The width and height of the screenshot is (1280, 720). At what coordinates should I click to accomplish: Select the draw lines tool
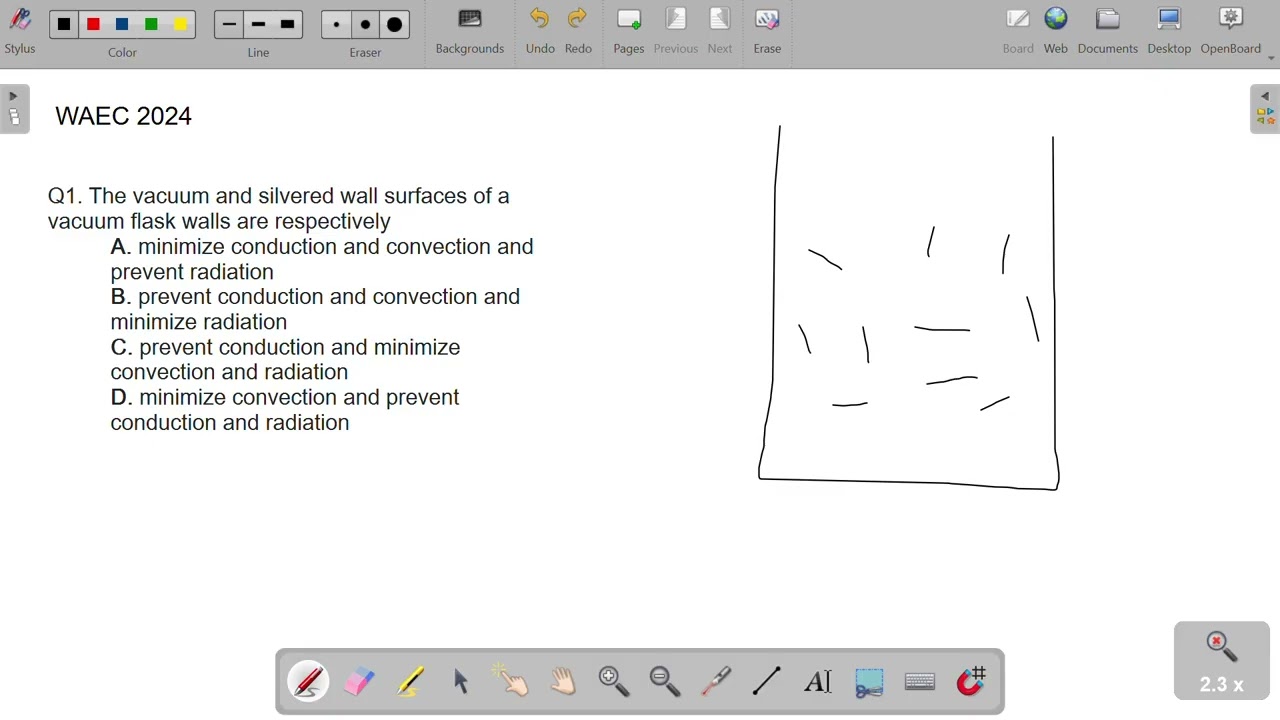tap(767, 682)
